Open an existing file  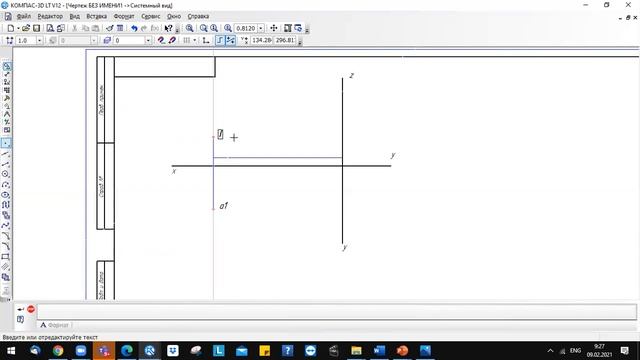pos(26,28)
